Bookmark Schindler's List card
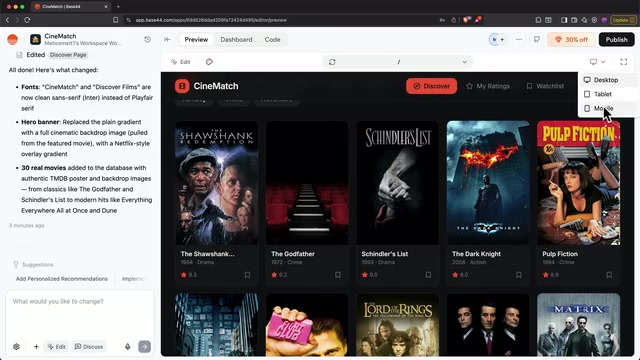Screen dimensions: 640x360 (428, 275)
